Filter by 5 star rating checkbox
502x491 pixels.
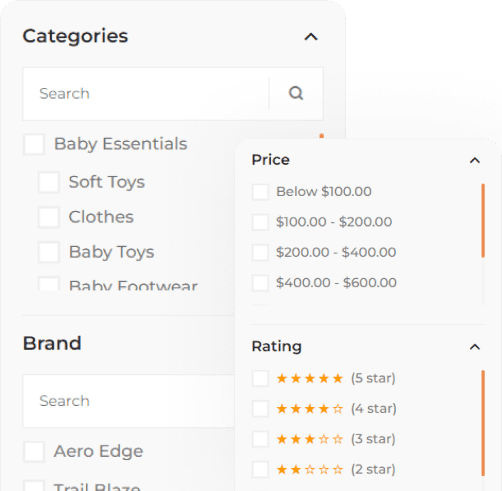point(260,379)
